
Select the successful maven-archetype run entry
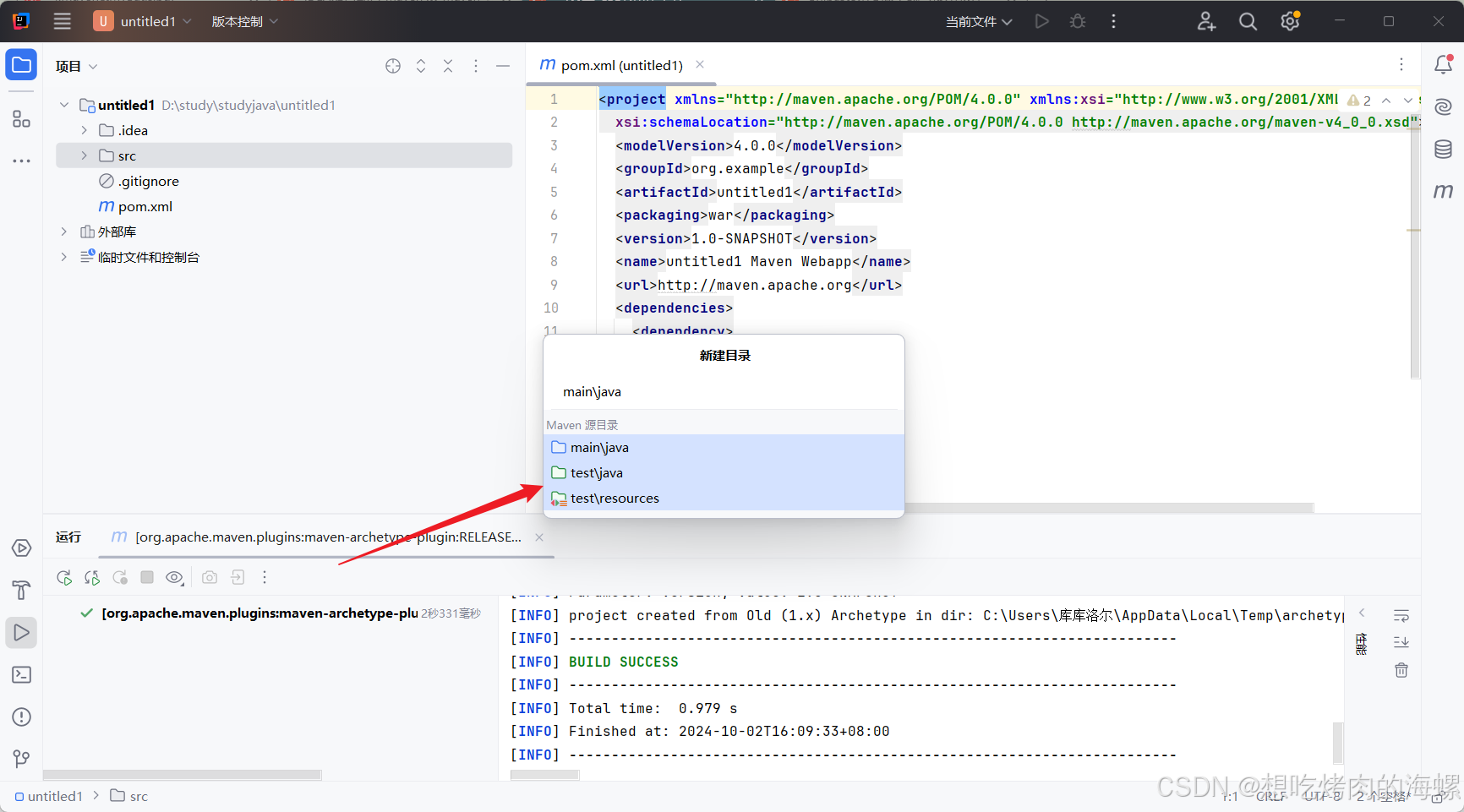279,613
